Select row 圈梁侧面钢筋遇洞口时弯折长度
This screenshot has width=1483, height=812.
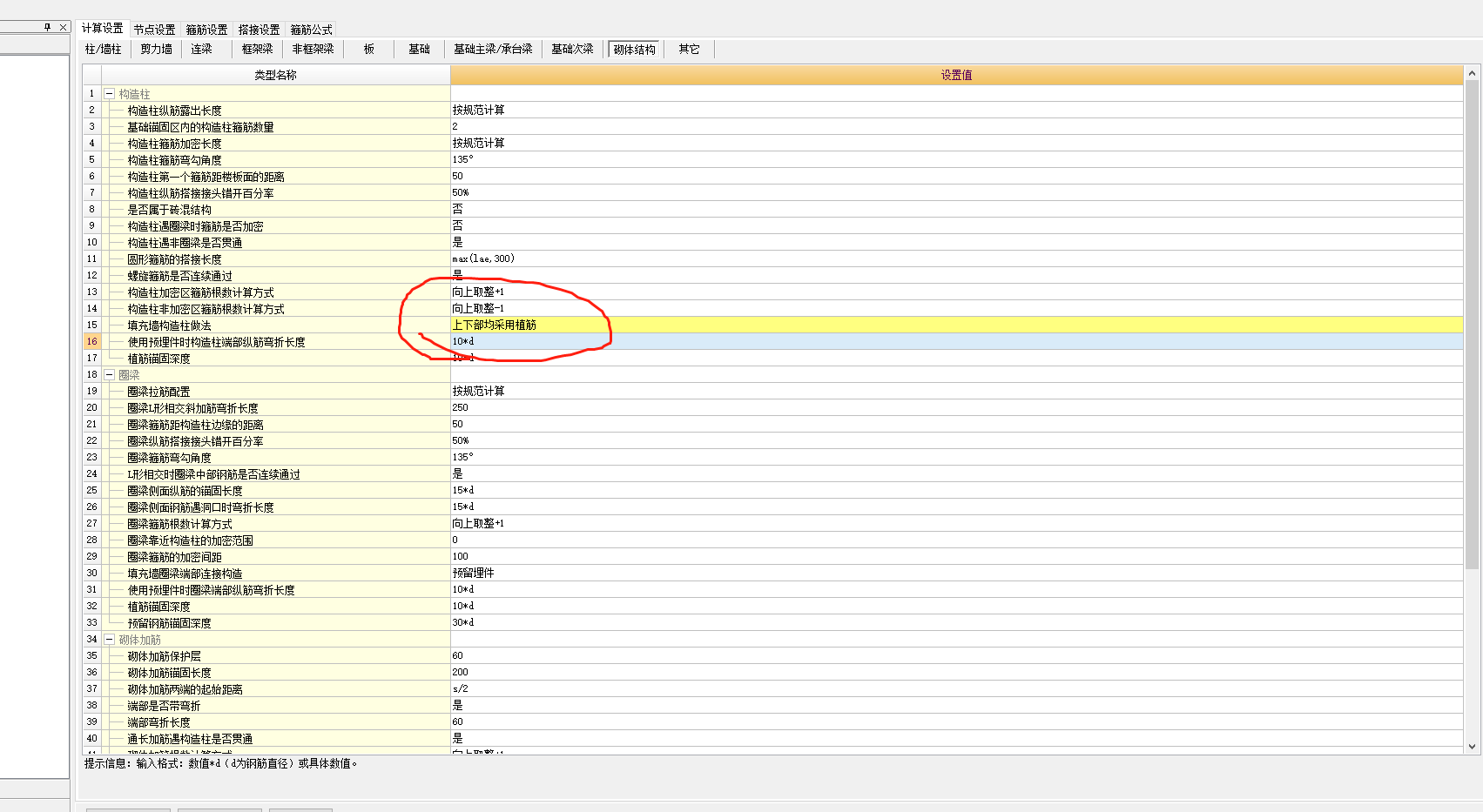[200, 507]
